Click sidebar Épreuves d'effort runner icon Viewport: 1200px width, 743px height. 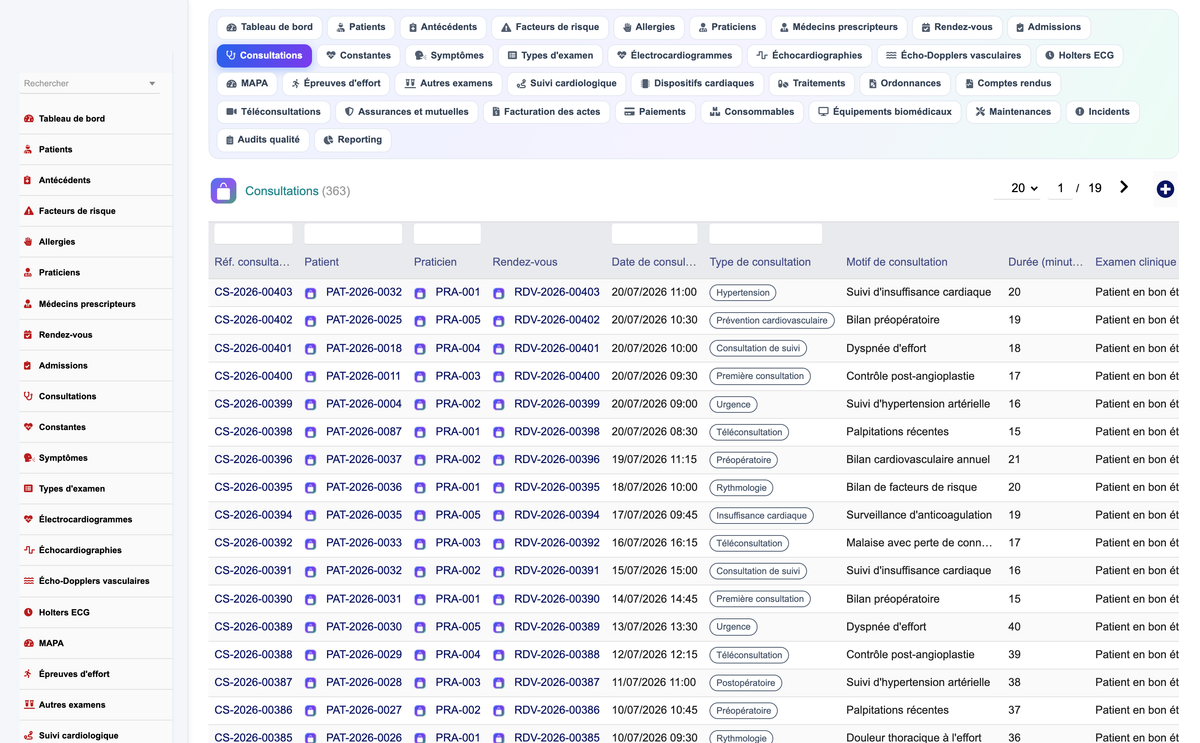click(x=28, y=675)
